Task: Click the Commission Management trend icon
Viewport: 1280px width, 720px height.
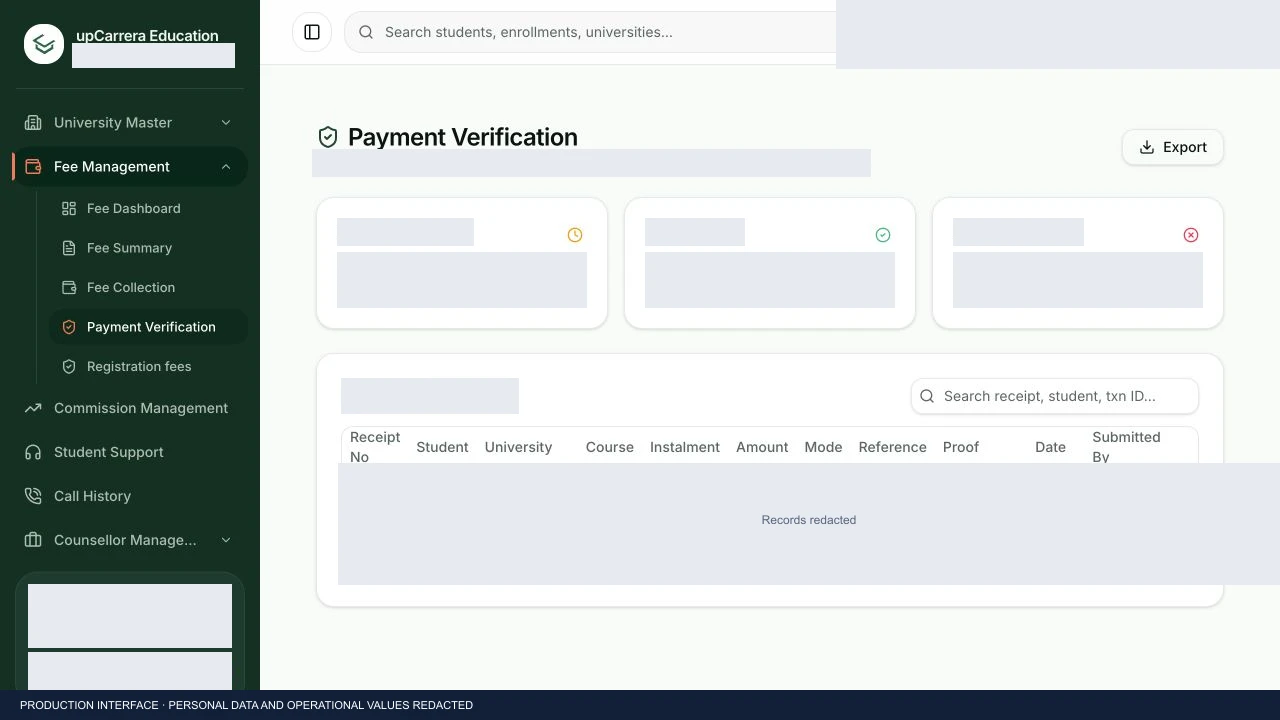Action: (x=33, y=408)
